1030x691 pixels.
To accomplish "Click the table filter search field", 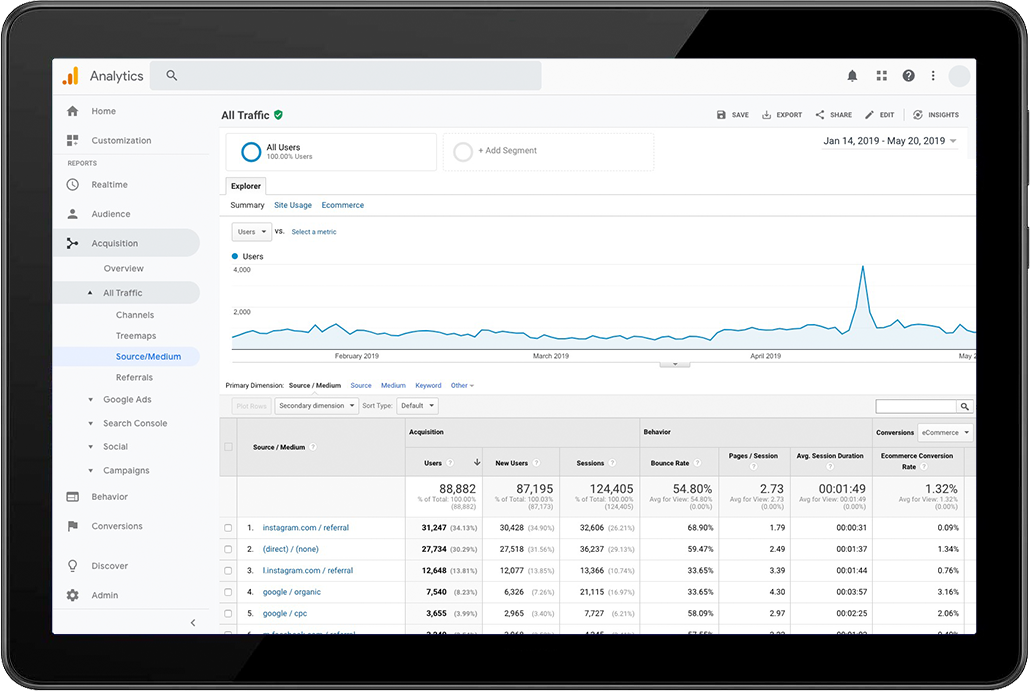I will point(916,407).
